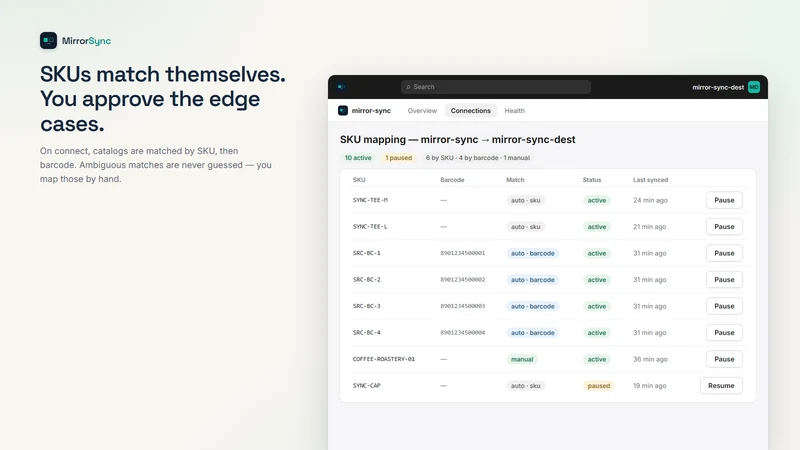The height and width of the screenshot is (450, 800).
Task: Click '19 min ago' timestamp
Action: pos(649,386)
